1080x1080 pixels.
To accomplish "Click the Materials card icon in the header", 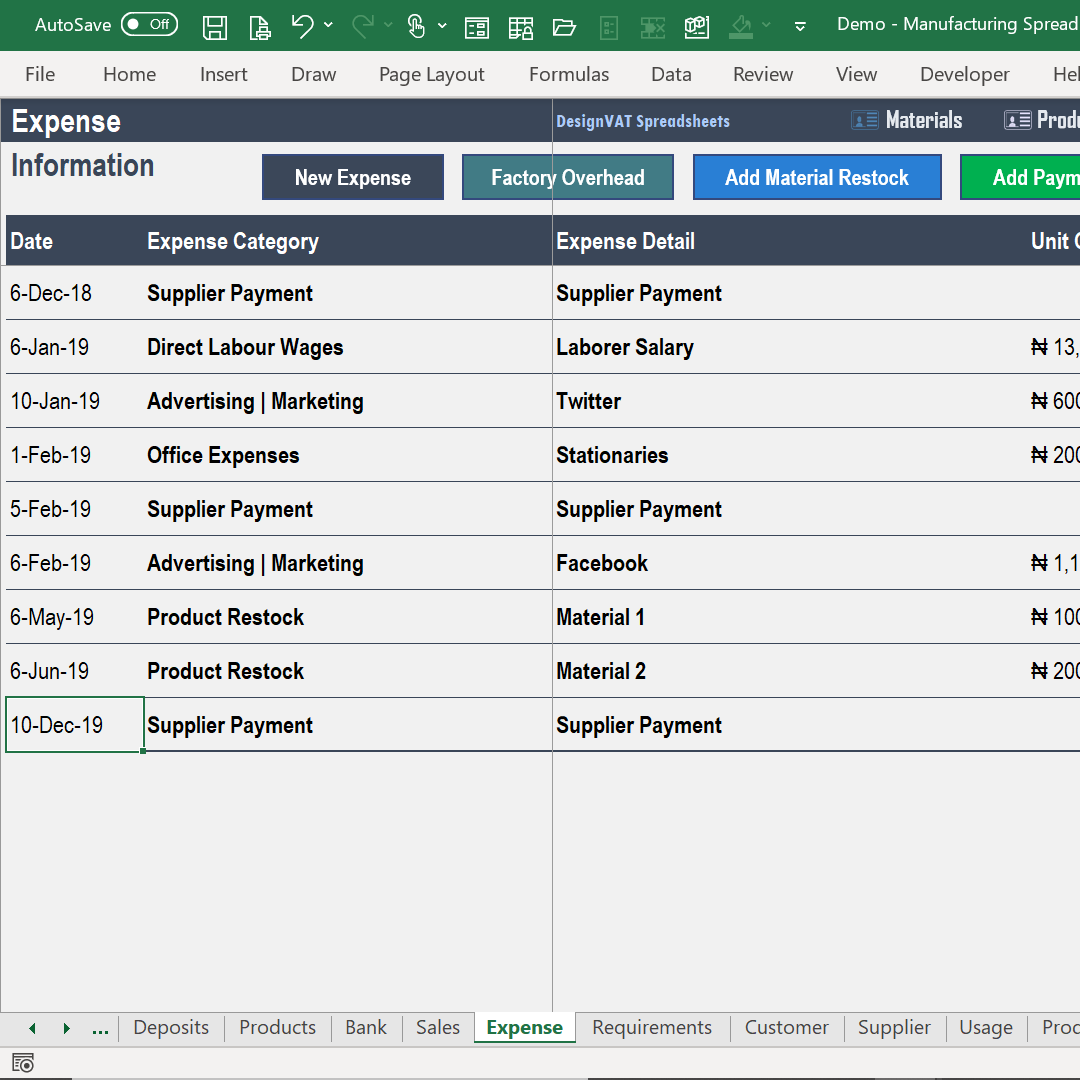I will click(864, 119).
